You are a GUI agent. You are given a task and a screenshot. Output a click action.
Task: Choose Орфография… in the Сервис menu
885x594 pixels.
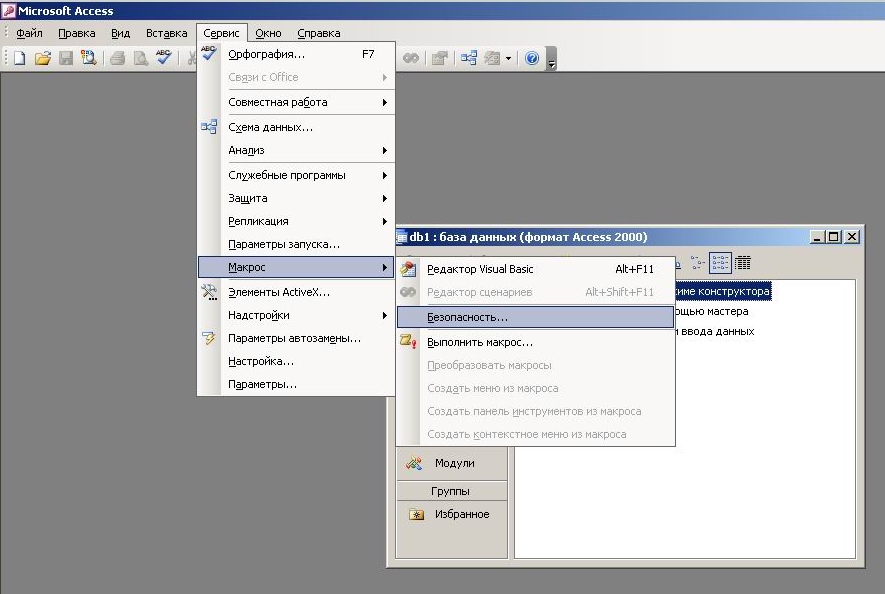coord(296,54)
